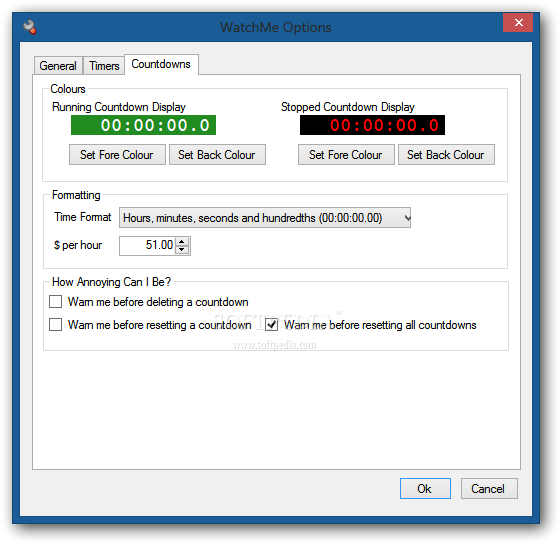Open the Time Format dropdown
The image size is (560, 544).
(265, 218)
